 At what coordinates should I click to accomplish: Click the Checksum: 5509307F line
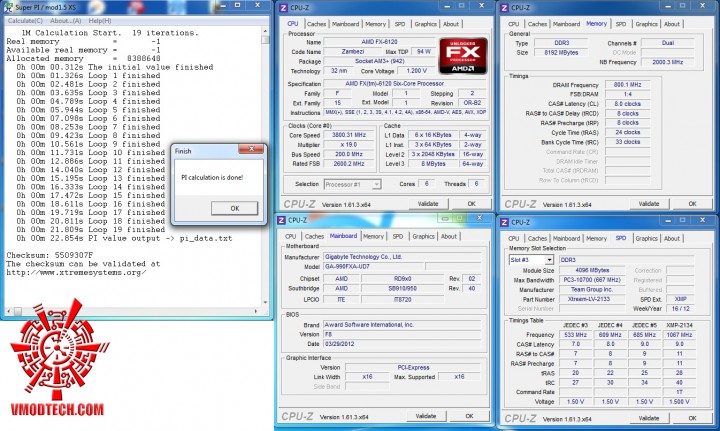[50, 255]
